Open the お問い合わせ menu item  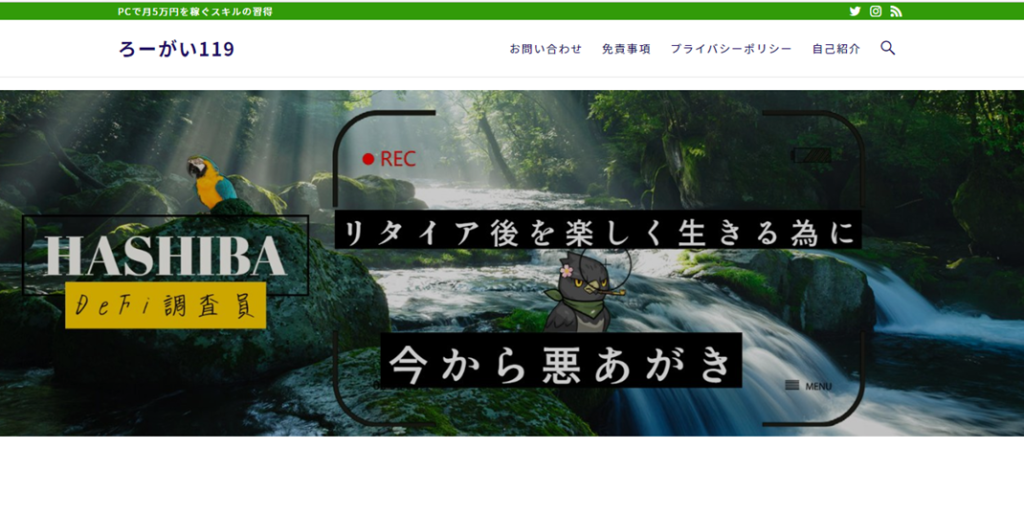[x=545, y=49]
